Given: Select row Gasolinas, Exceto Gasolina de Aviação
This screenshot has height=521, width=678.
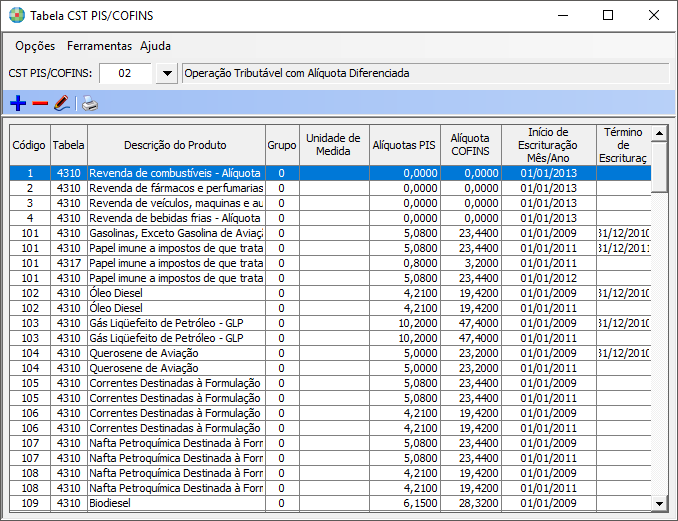Looking at the screenshot, I should [330, 233].
